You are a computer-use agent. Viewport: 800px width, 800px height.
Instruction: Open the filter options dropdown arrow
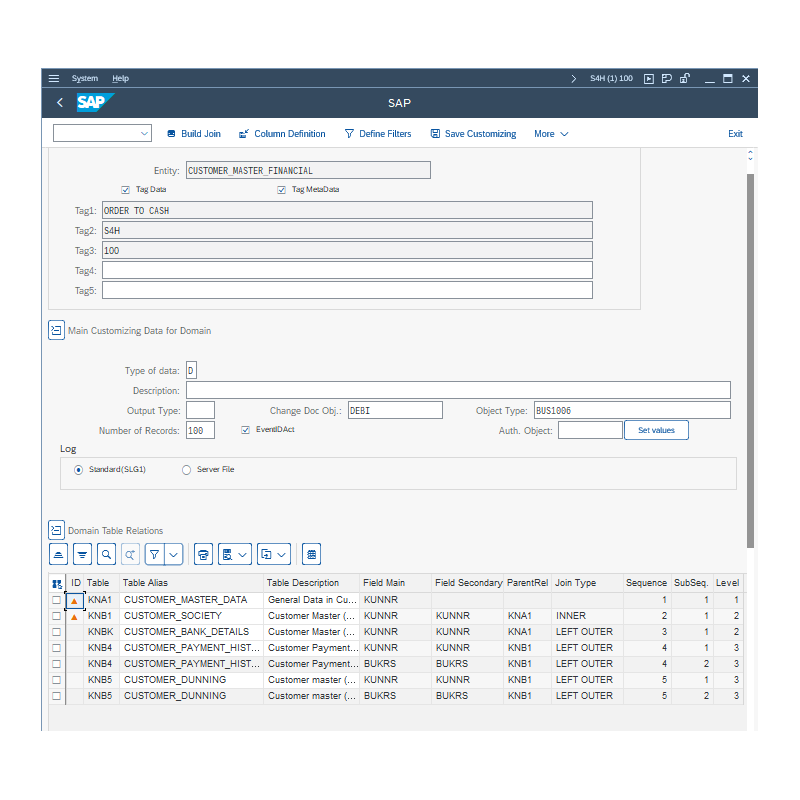click(x=173, y=554)
